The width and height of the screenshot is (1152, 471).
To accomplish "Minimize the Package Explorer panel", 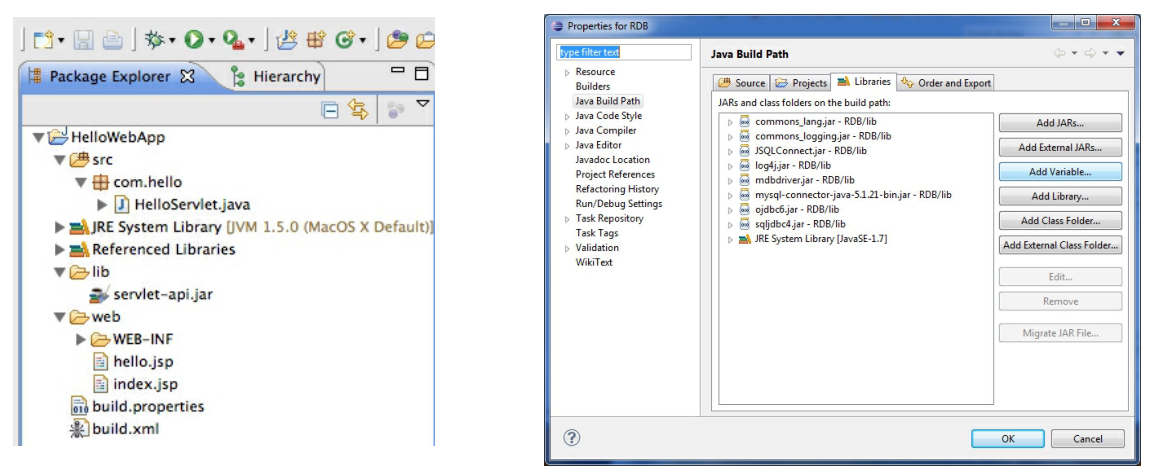I will coord(398,71).
